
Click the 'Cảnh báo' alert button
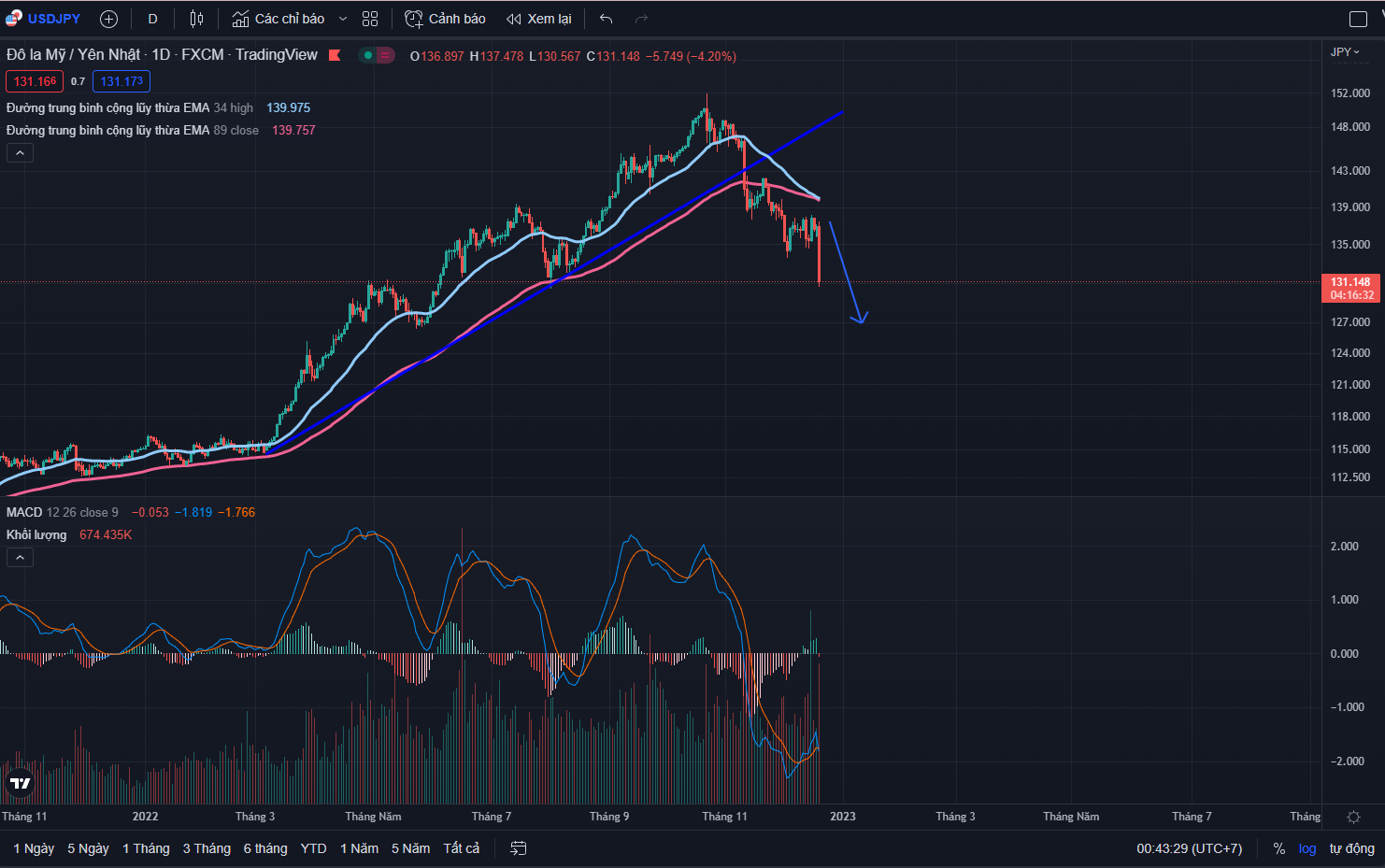(446, 19)
